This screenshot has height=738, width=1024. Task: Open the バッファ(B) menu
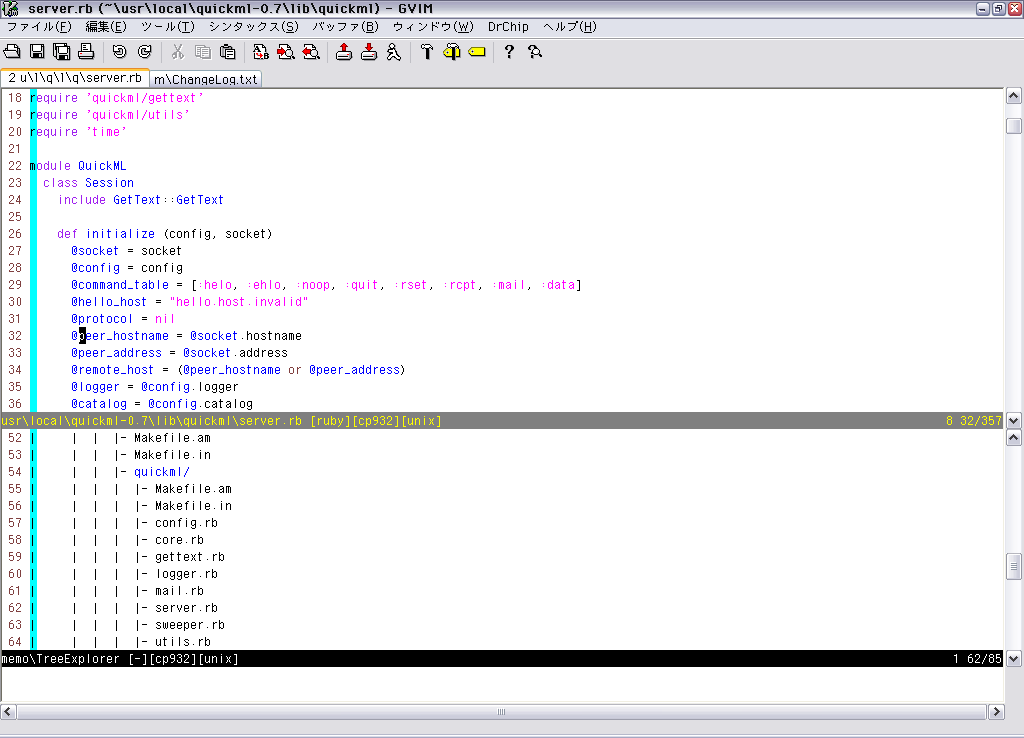(x=345, y=27)
